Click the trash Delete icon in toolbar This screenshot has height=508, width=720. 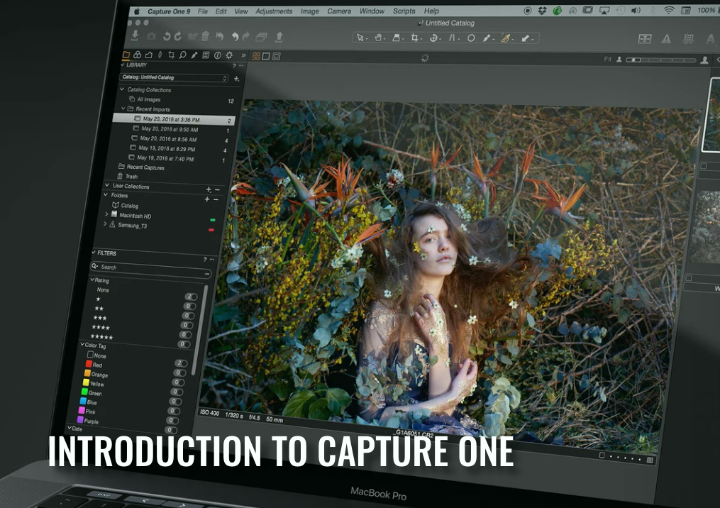coord(205,36)
